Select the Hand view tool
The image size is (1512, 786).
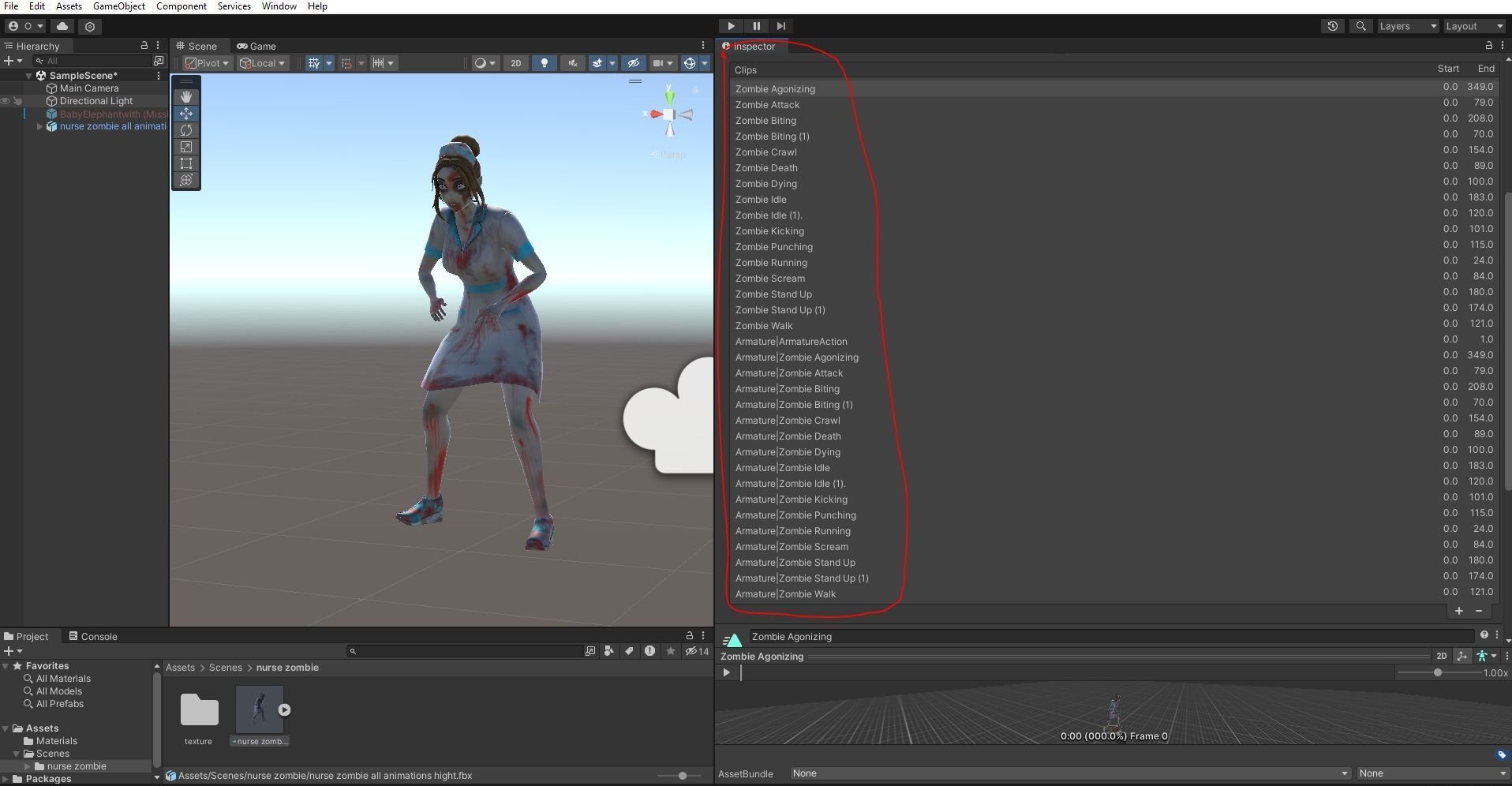point(186,96)
